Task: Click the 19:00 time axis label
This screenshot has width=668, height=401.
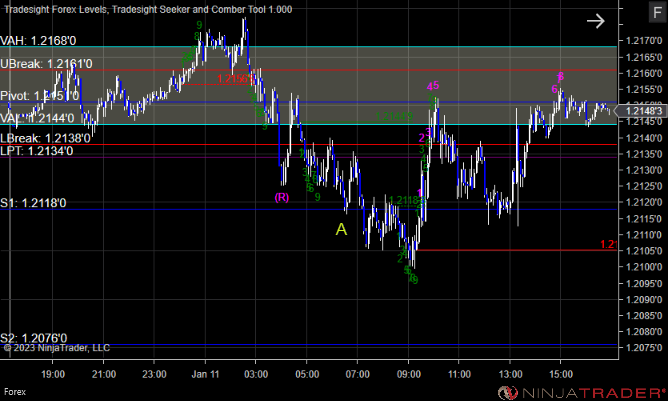Action: pos(53,374)
